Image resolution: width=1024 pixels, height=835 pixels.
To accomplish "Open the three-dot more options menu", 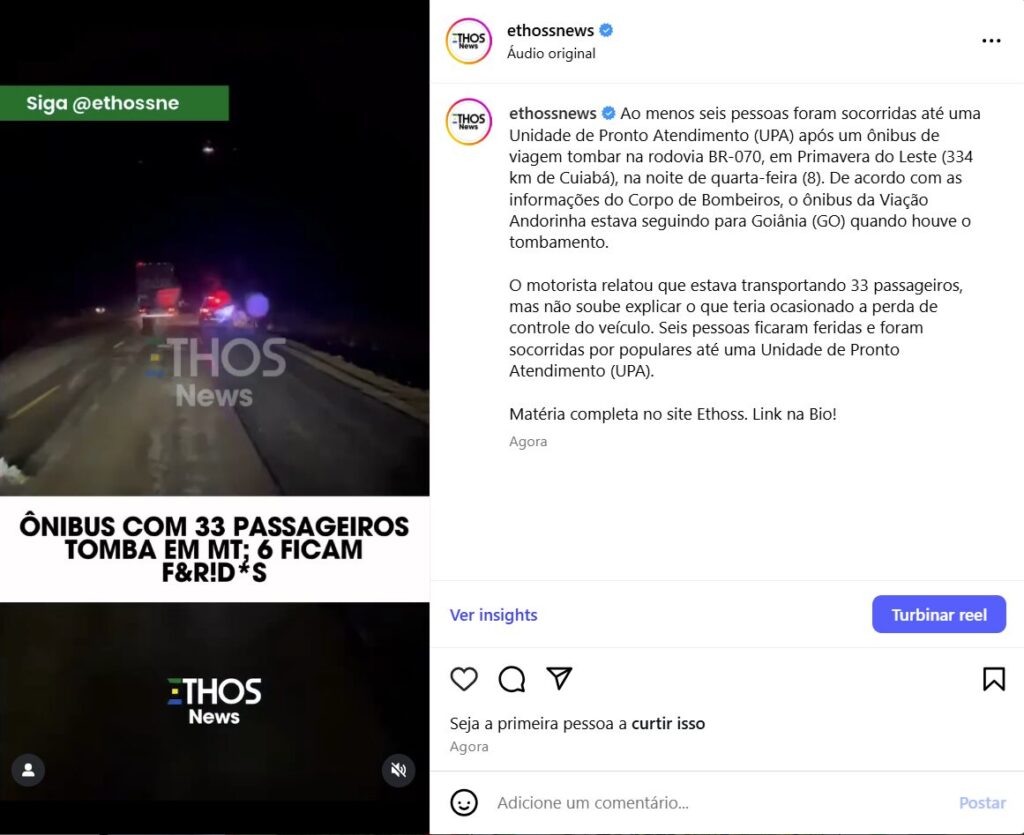I will [991, 40].
